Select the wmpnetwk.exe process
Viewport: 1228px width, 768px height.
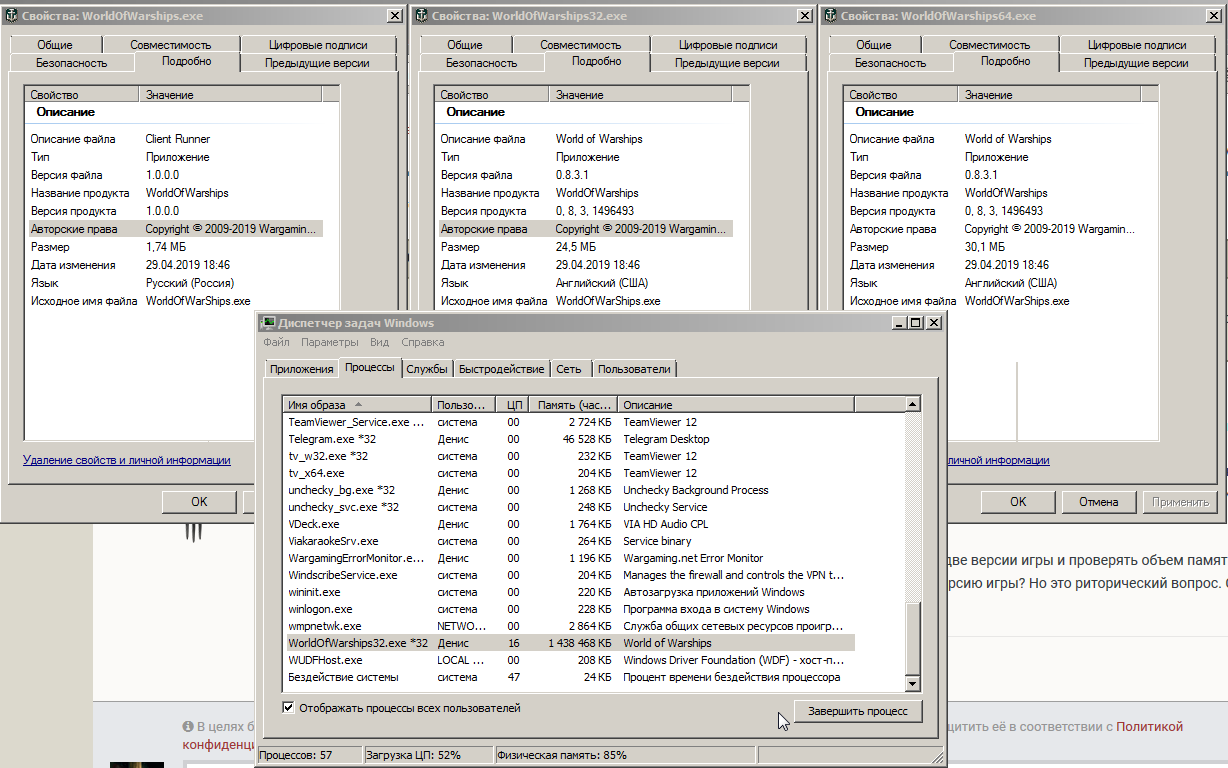(569, 626)
